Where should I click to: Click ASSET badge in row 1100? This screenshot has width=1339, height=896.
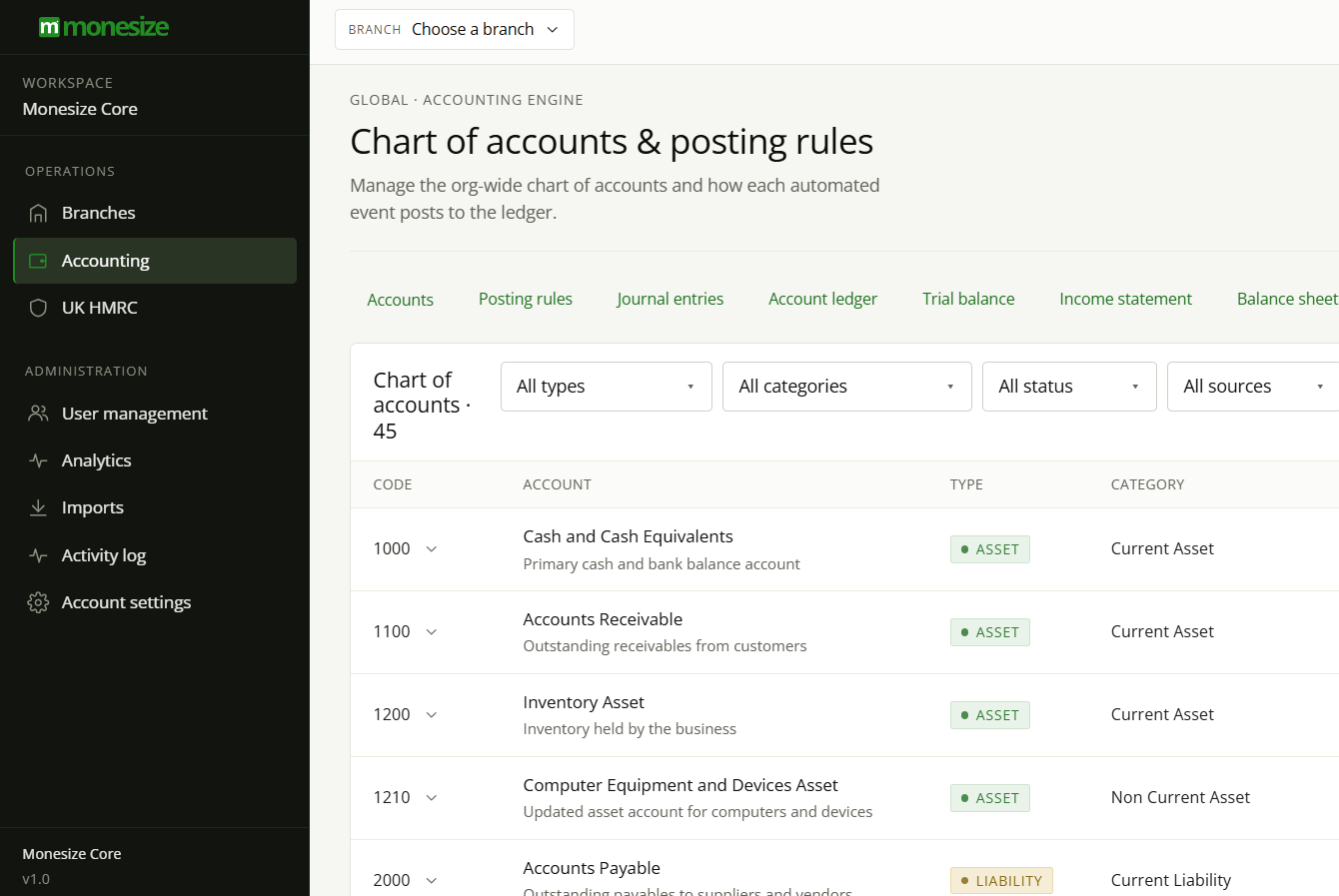coord(989,632)
